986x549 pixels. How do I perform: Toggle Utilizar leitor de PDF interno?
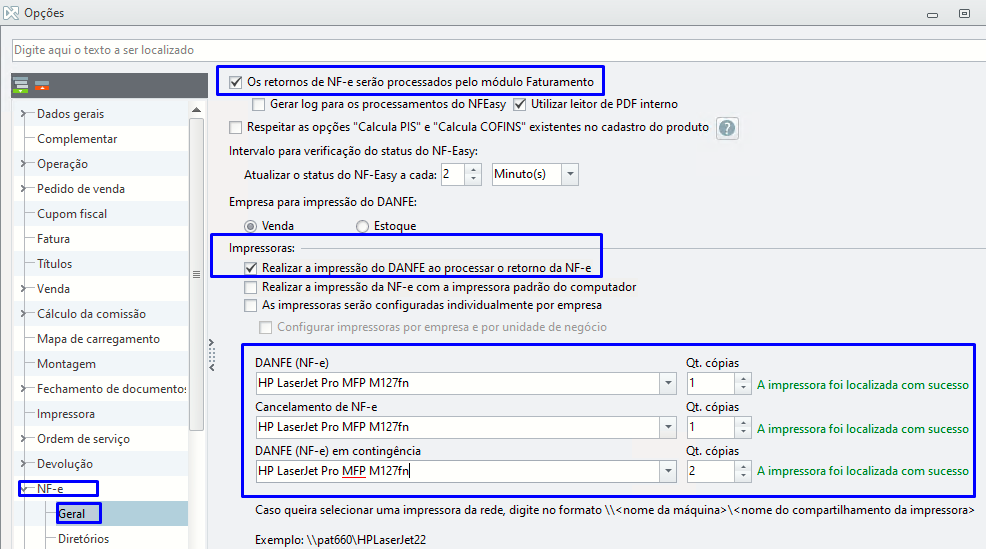[519, 104]
